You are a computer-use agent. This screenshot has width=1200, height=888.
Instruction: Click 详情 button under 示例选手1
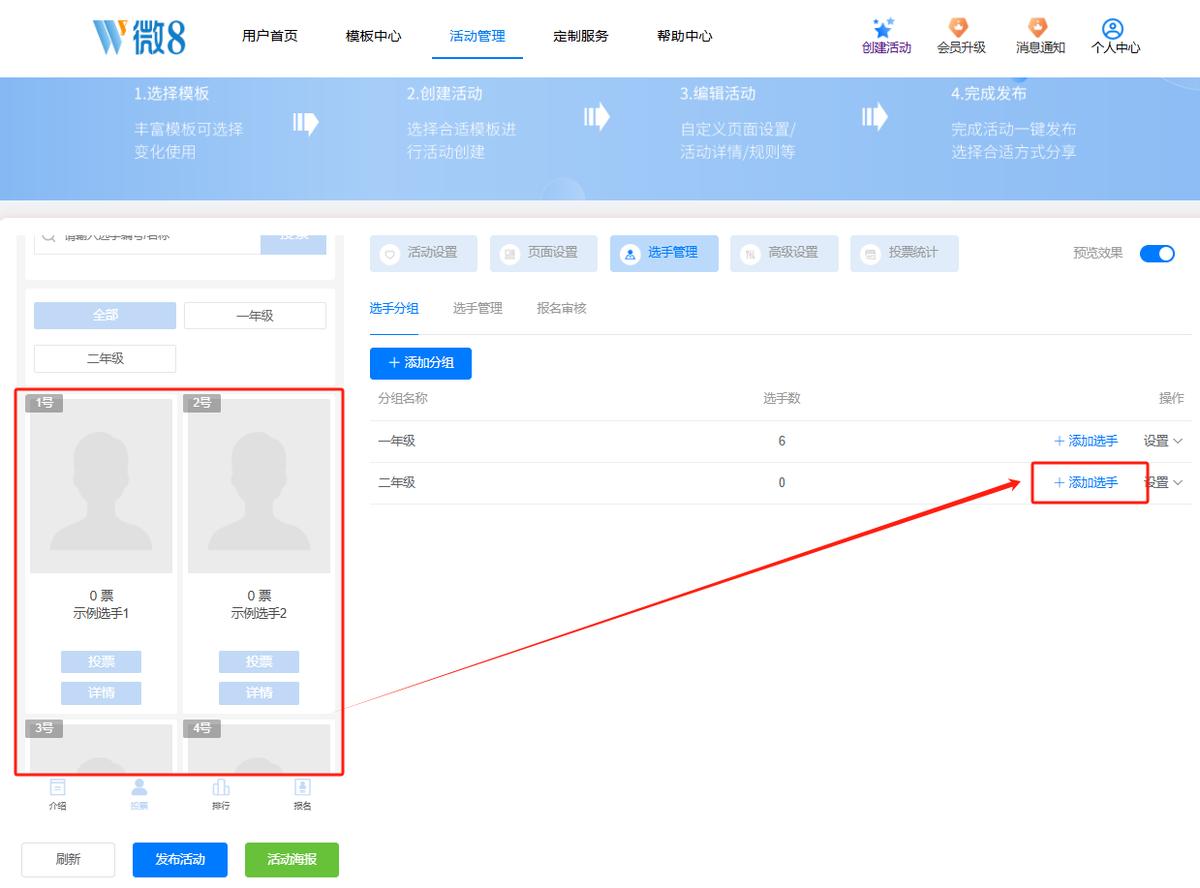(x=101, y=693)
